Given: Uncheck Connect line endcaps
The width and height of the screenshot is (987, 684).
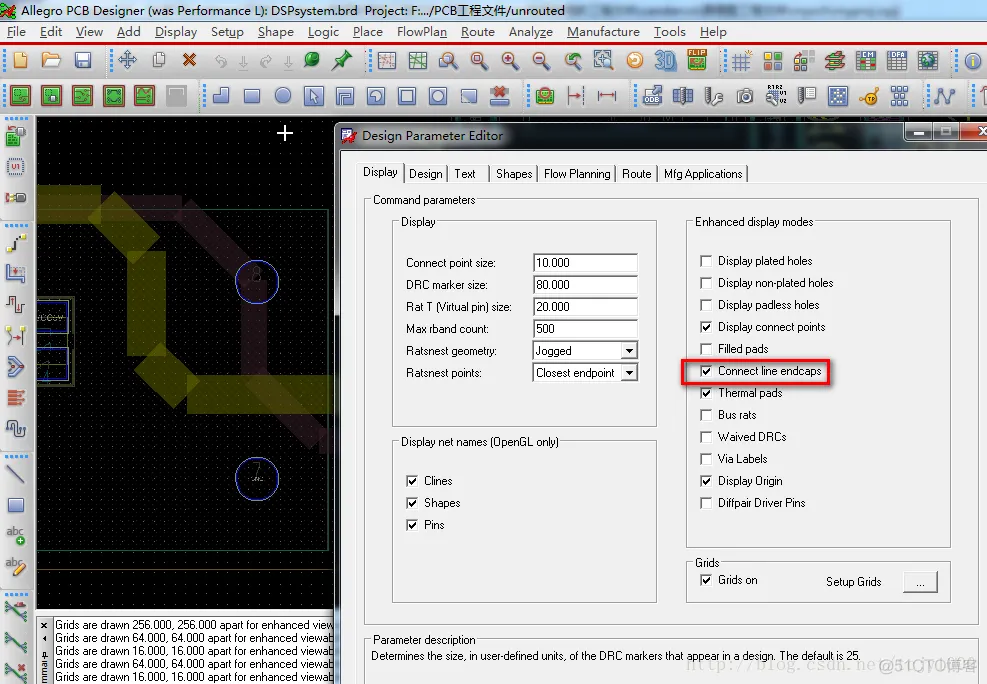Looking at the screenshot, I should pos(706,371).
